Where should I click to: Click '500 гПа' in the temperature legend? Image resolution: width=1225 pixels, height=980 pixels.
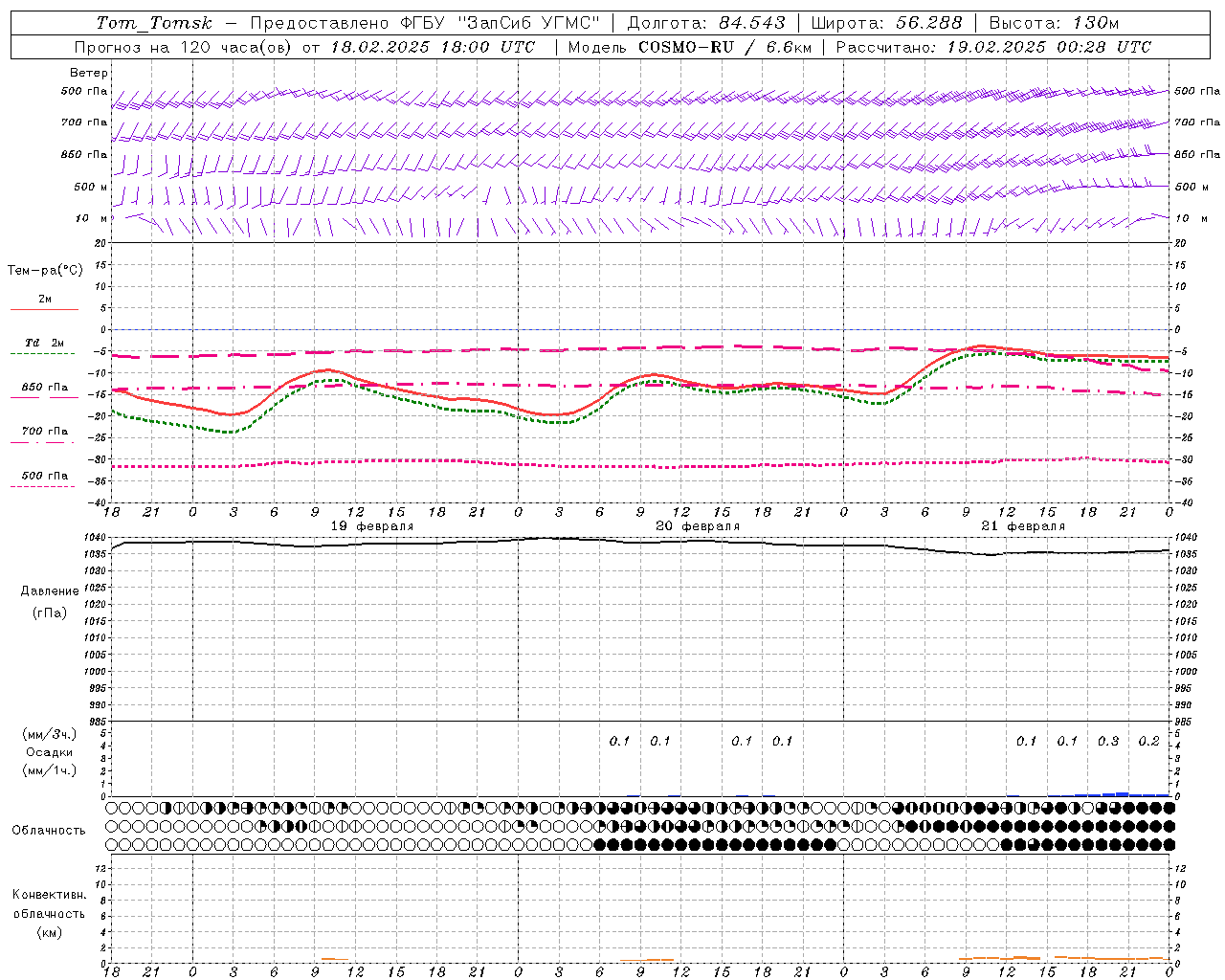[x=44, y=476]
